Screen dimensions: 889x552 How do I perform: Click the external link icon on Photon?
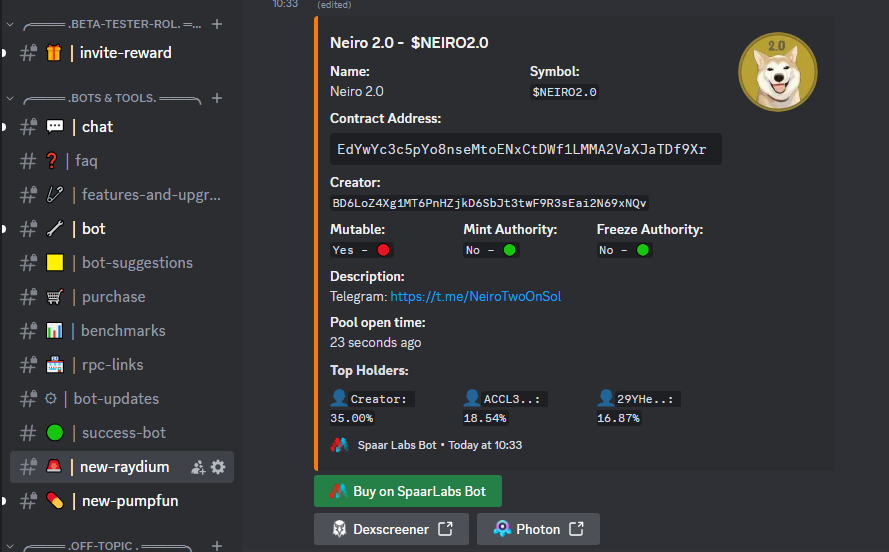577,529
